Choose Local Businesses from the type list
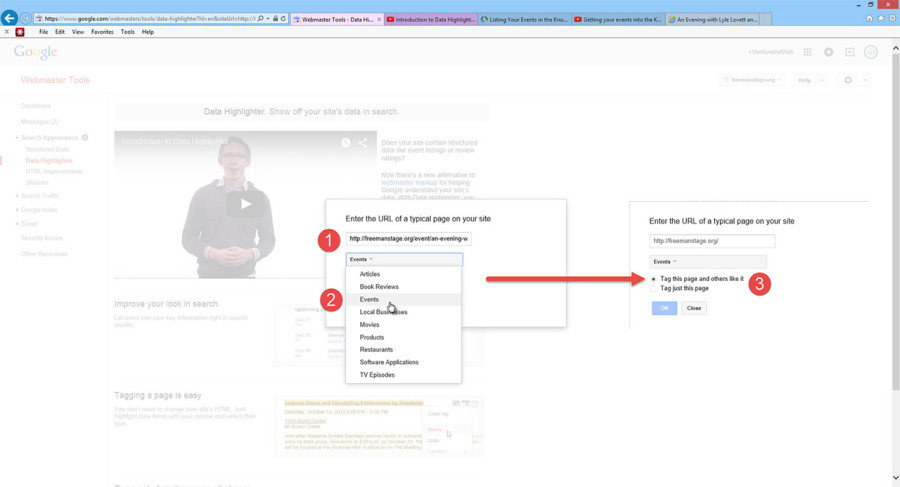The width and height of the screenshot is (900, 487). coord(403,312)
